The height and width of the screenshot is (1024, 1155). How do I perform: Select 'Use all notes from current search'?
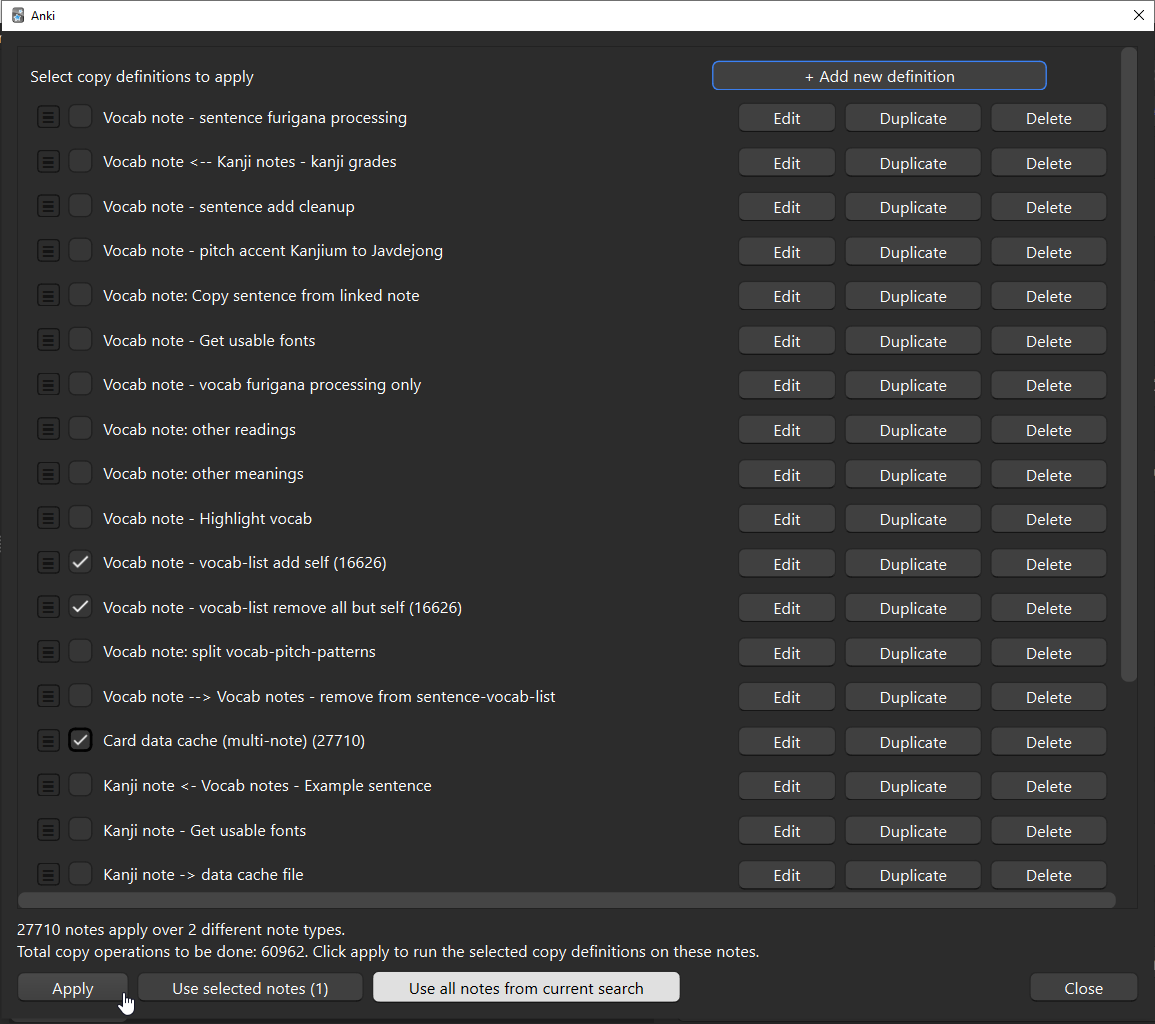pos(526,988)
